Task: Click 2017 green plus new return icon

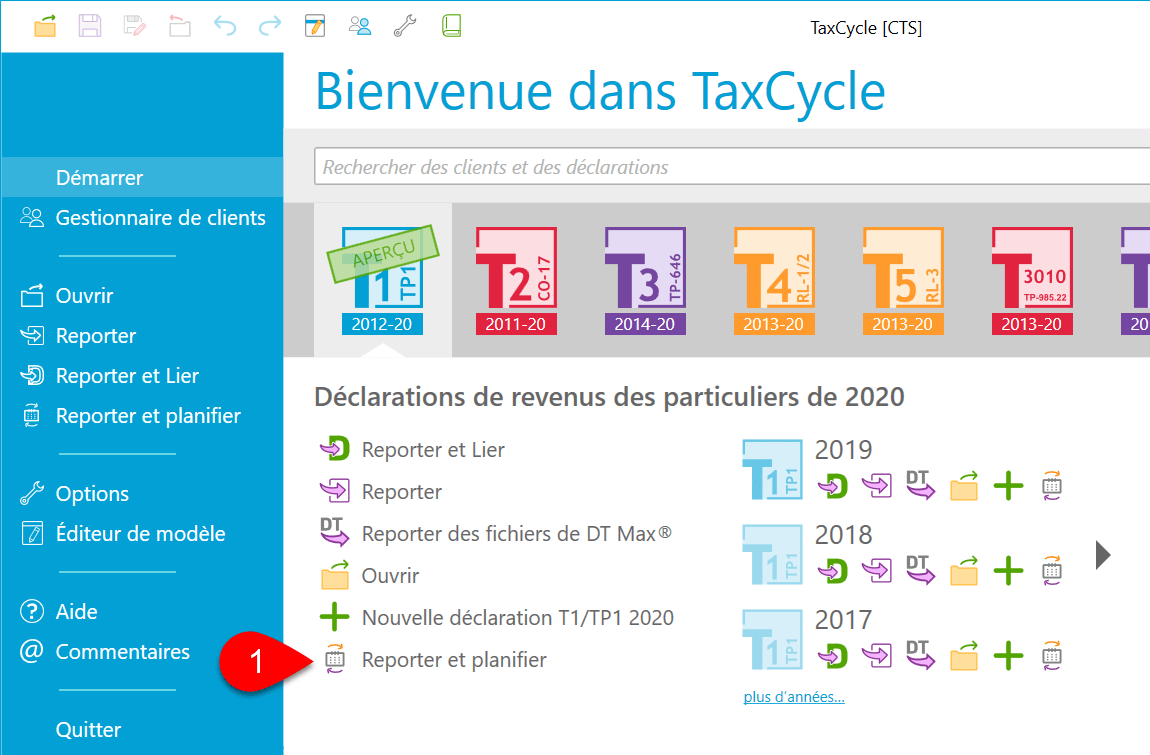Action: [x=1008, y=655]
